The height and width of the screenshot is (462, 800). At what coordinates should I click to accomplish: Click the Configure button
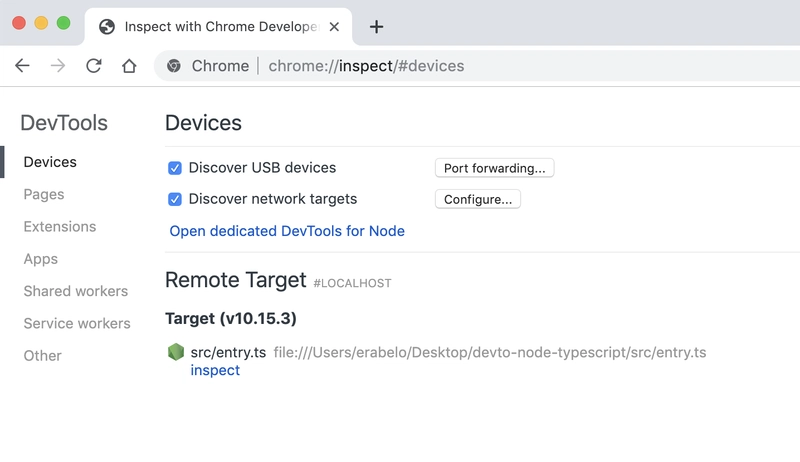478,199
